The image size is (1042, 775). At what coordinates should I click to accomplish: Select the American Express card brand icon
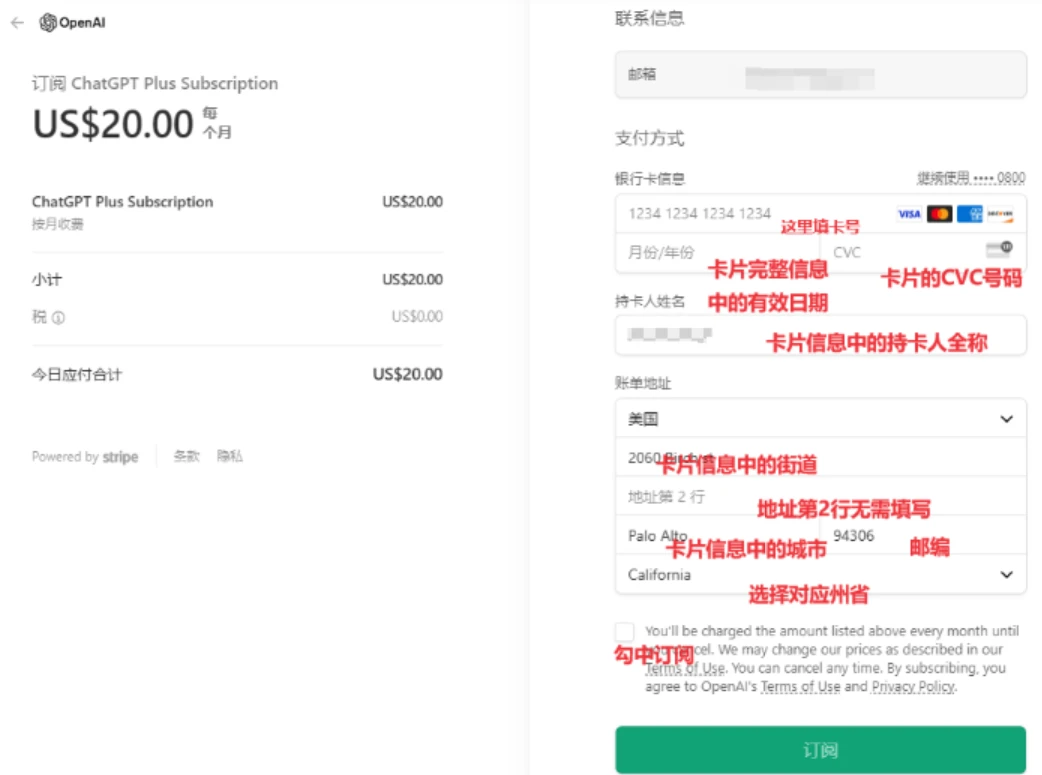pos(970,214)
